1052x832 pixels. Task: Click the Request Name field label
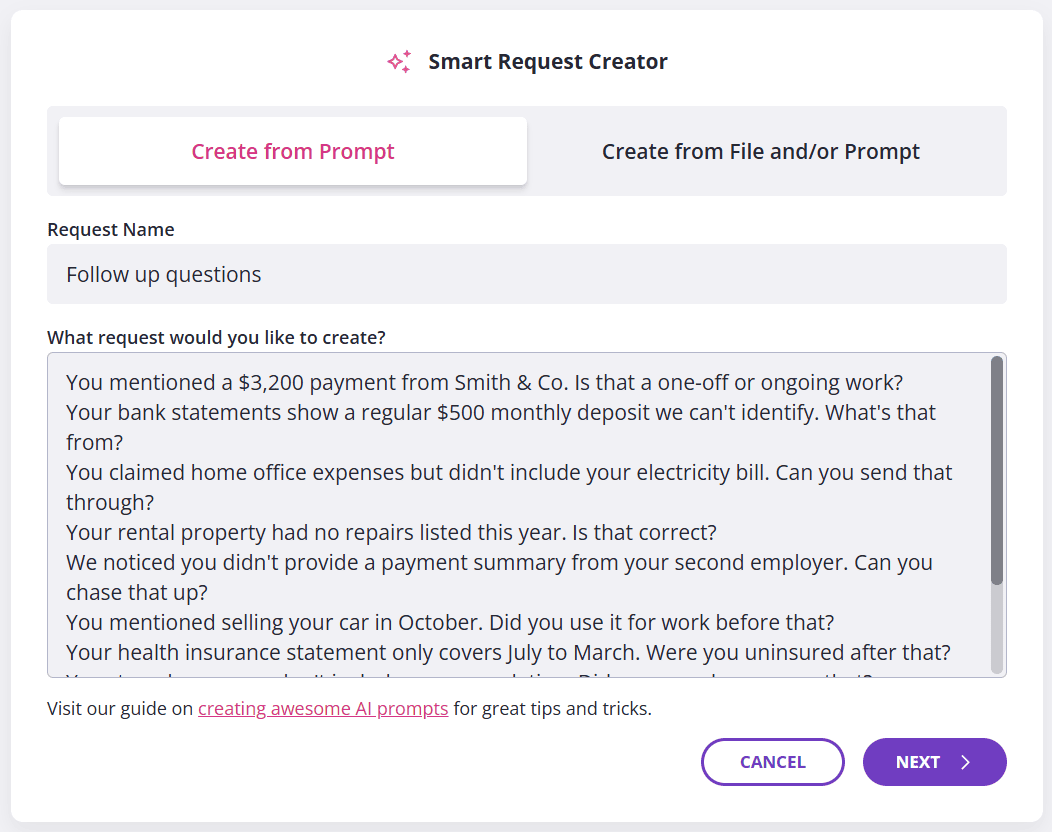click(x=111, y=229)
